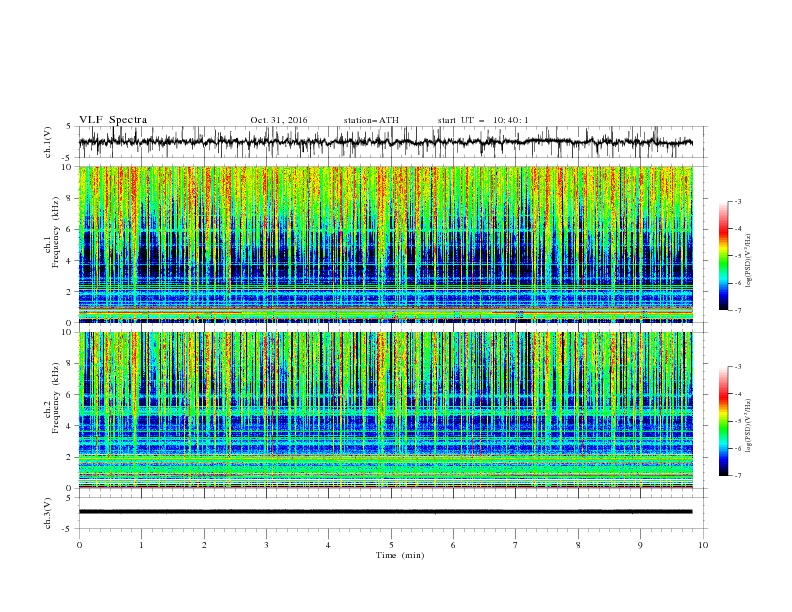Click time axis tick label "5"

(391, 545)
